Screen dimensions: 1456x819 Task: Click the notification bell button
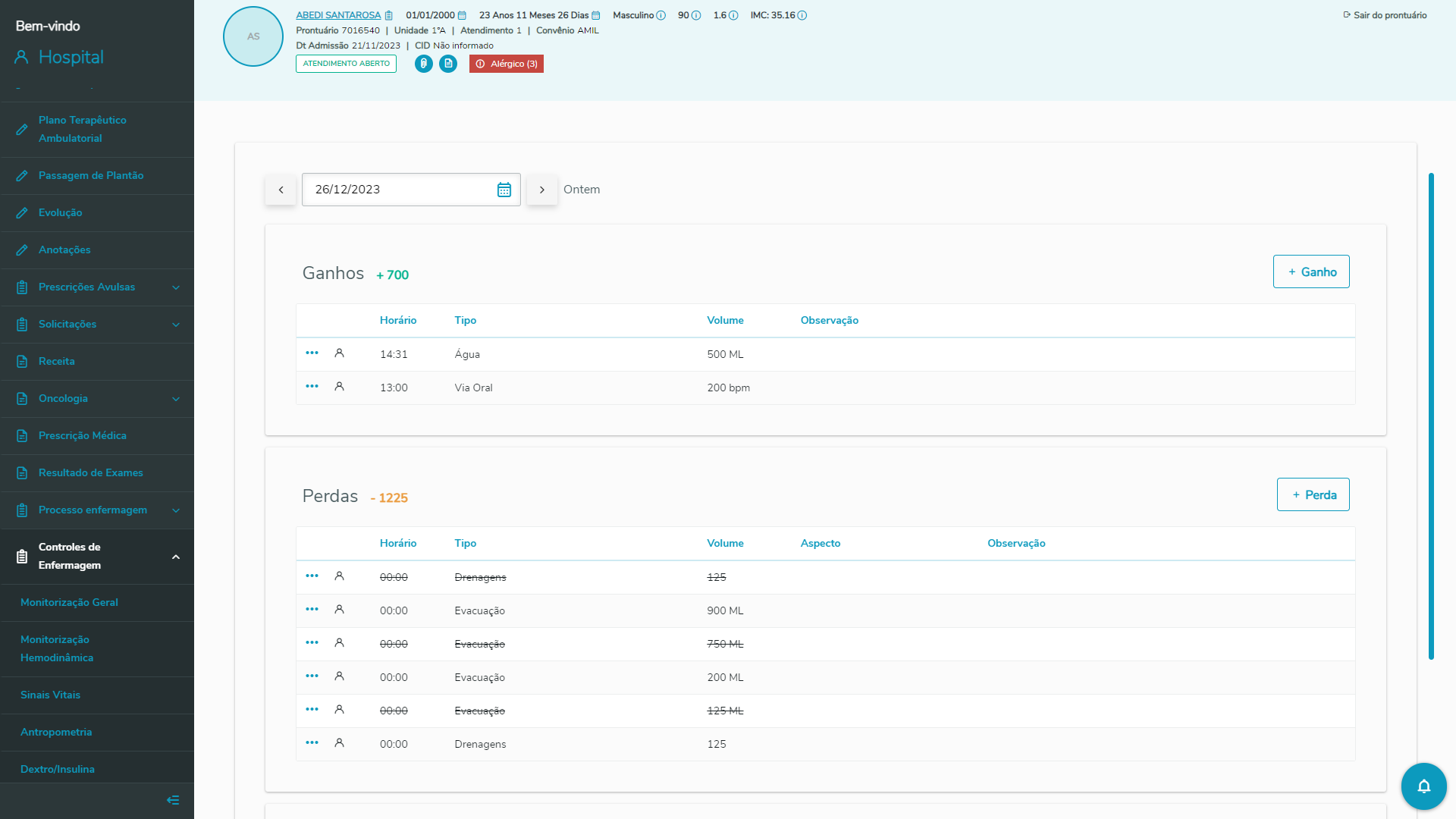1423,786
